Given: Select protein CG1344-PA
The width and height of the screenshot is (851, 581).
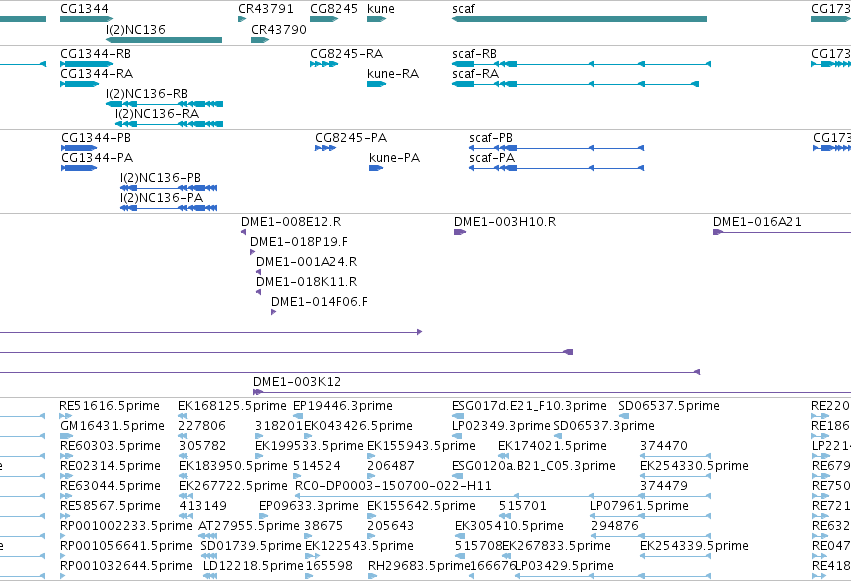Looking at the screenshot, I should (x=79, y=168).
